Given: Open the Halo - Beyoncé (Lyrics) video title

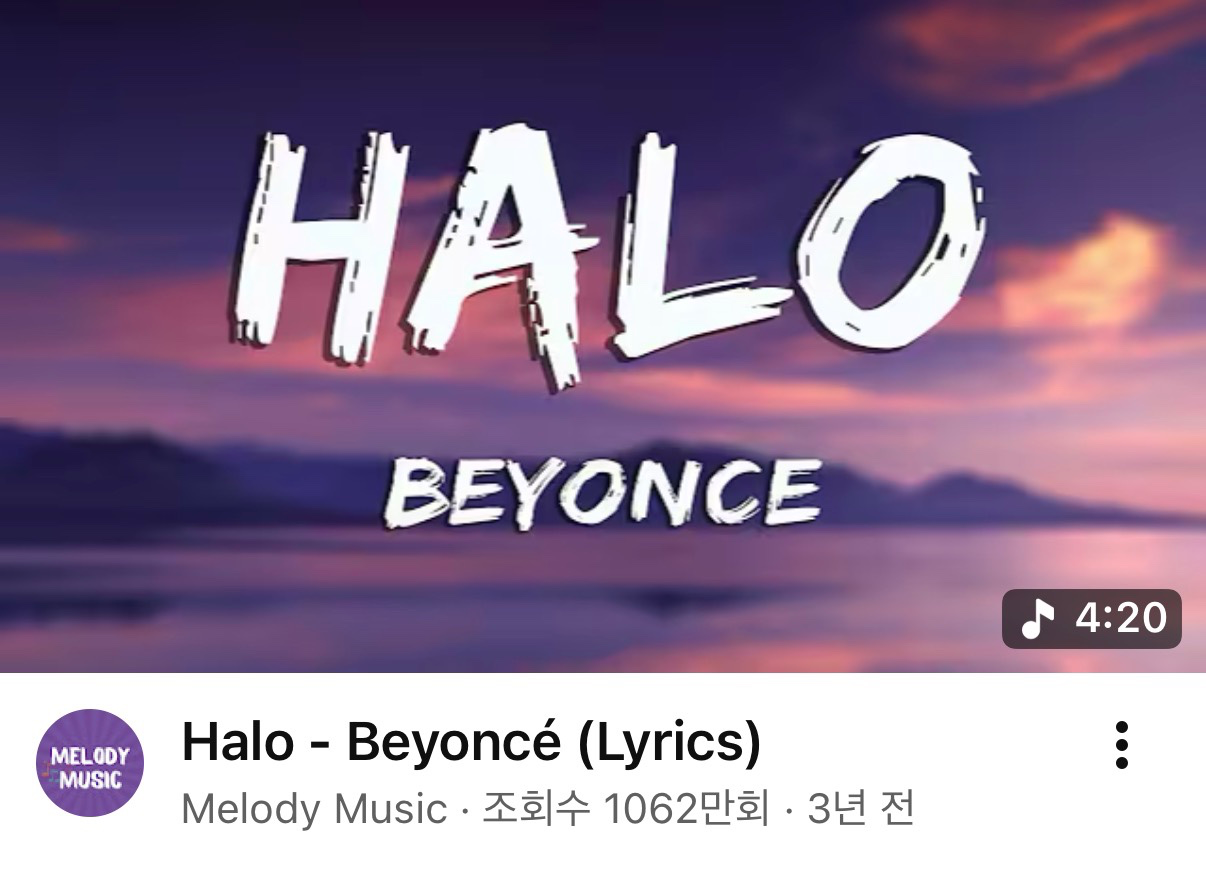Looking at the screenshot, I should pos(471,743).
